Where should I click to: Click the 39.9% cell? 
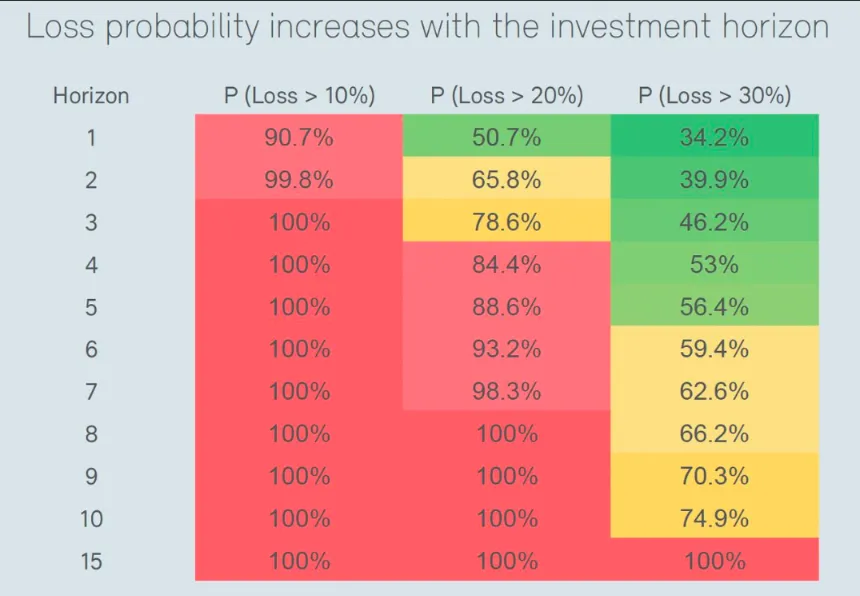pos(715,180)
